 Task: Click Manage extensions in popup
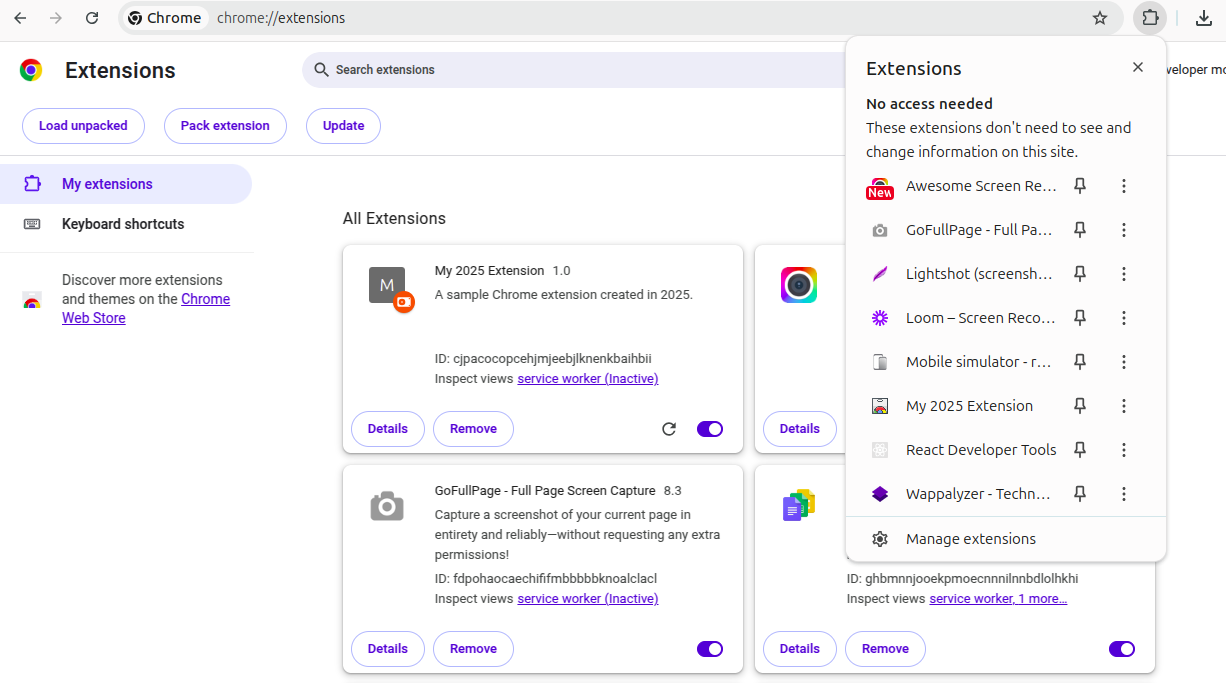[1005, 539]
